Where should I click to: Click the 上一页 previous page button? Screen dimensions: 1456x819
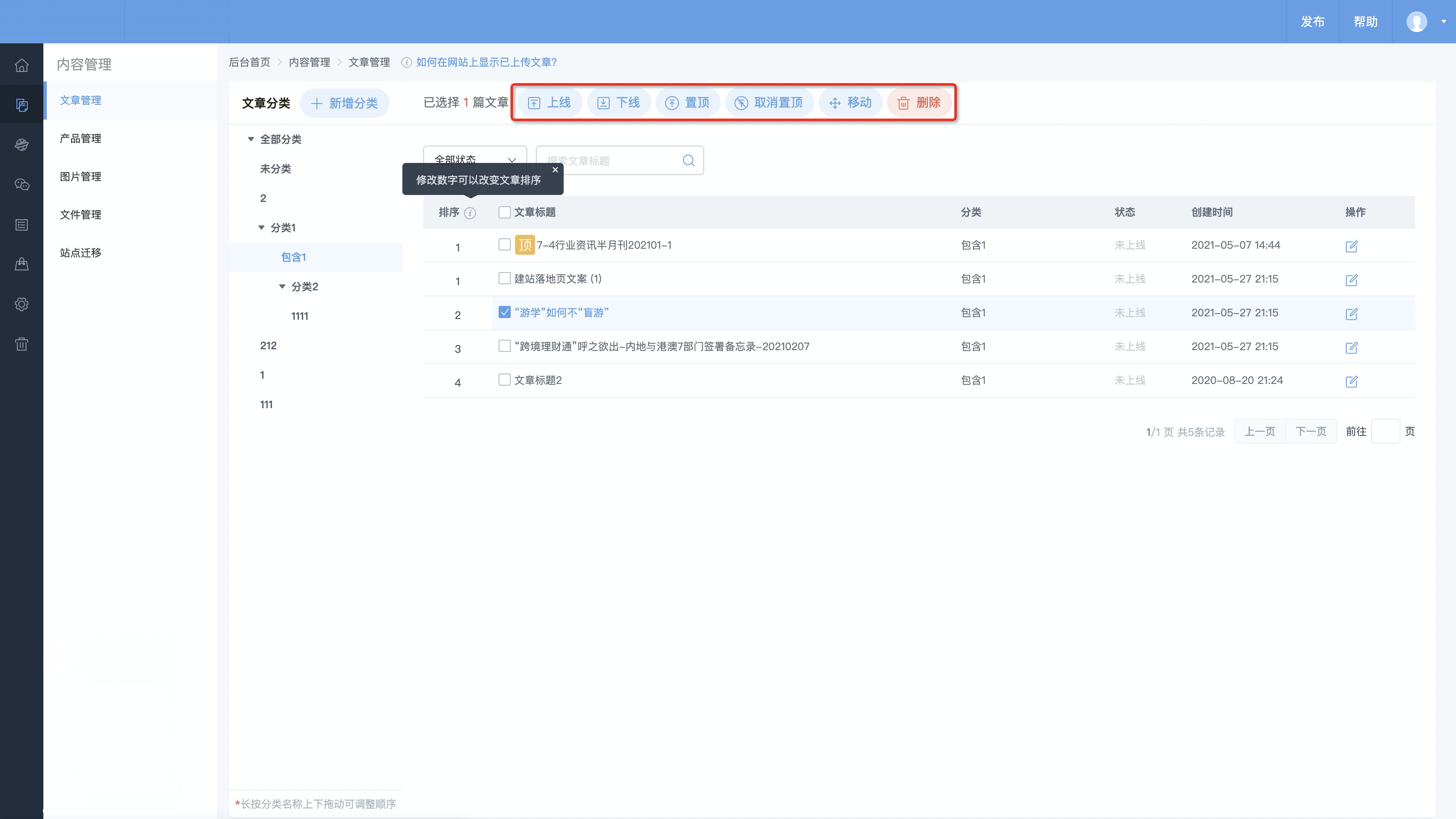[1260, 432]
